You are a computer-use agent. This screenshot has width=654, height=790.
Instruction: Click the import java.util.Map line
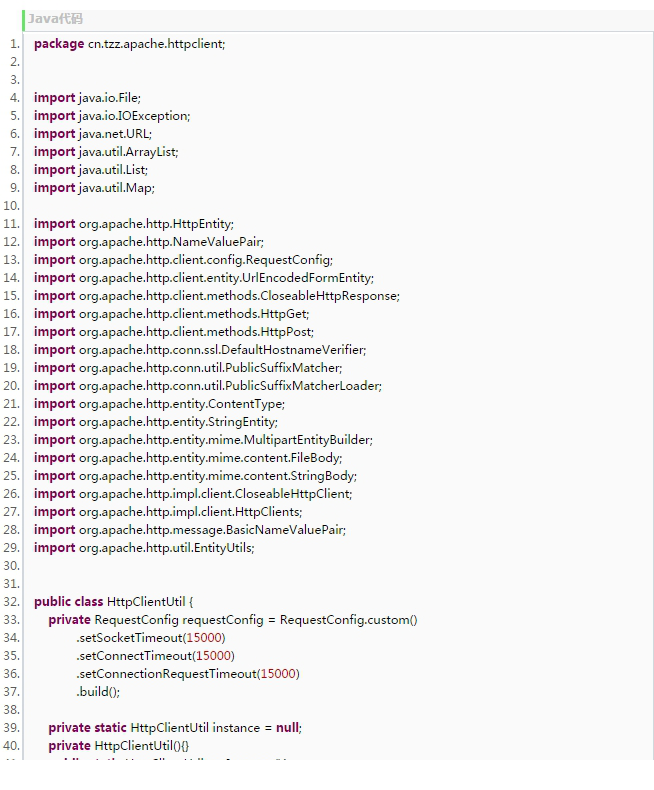pos(94,188)
